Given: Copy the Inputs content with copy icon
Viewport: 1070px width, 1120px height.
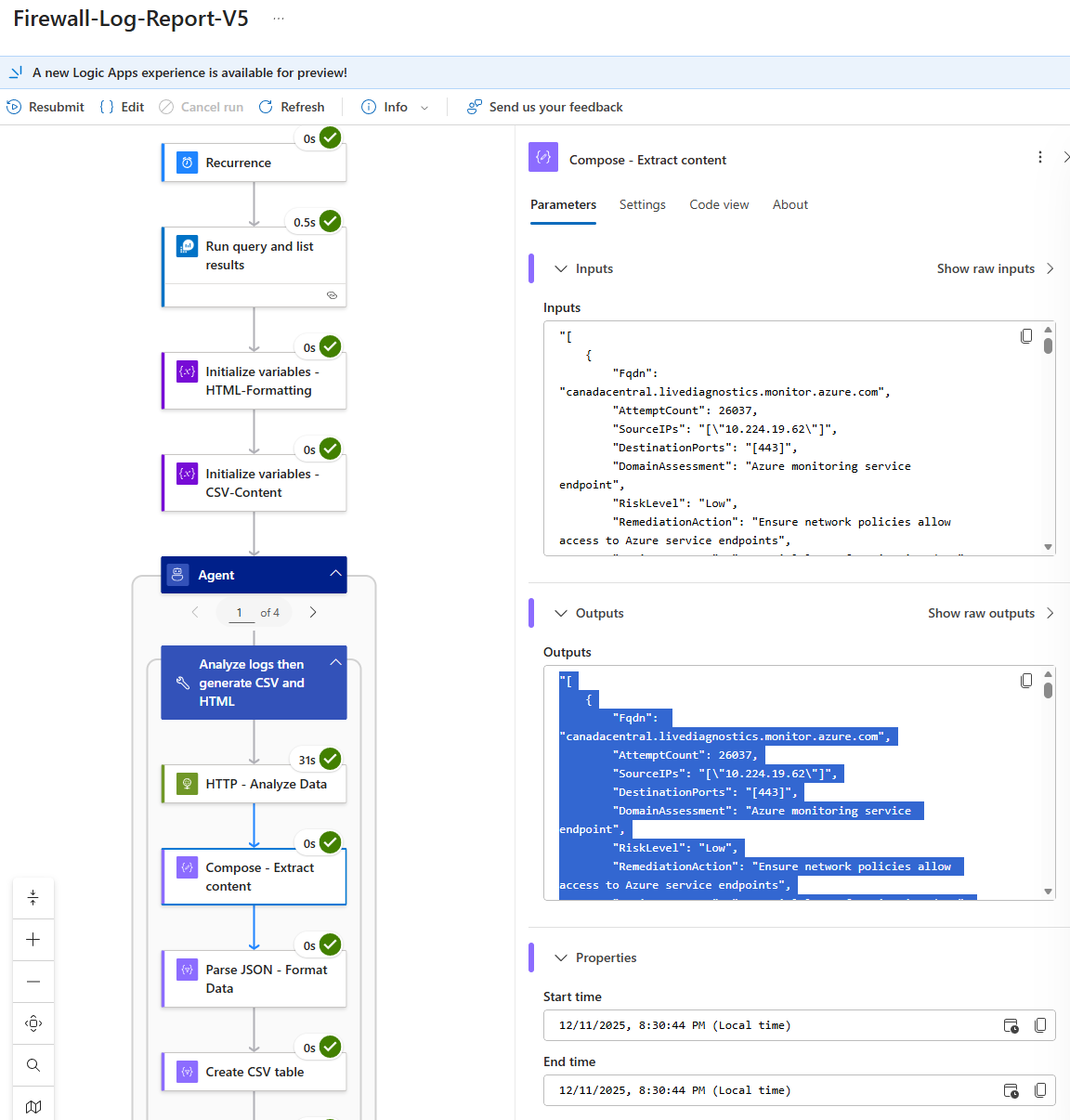Looking at the screenshot, I should tap(1026, 336).
